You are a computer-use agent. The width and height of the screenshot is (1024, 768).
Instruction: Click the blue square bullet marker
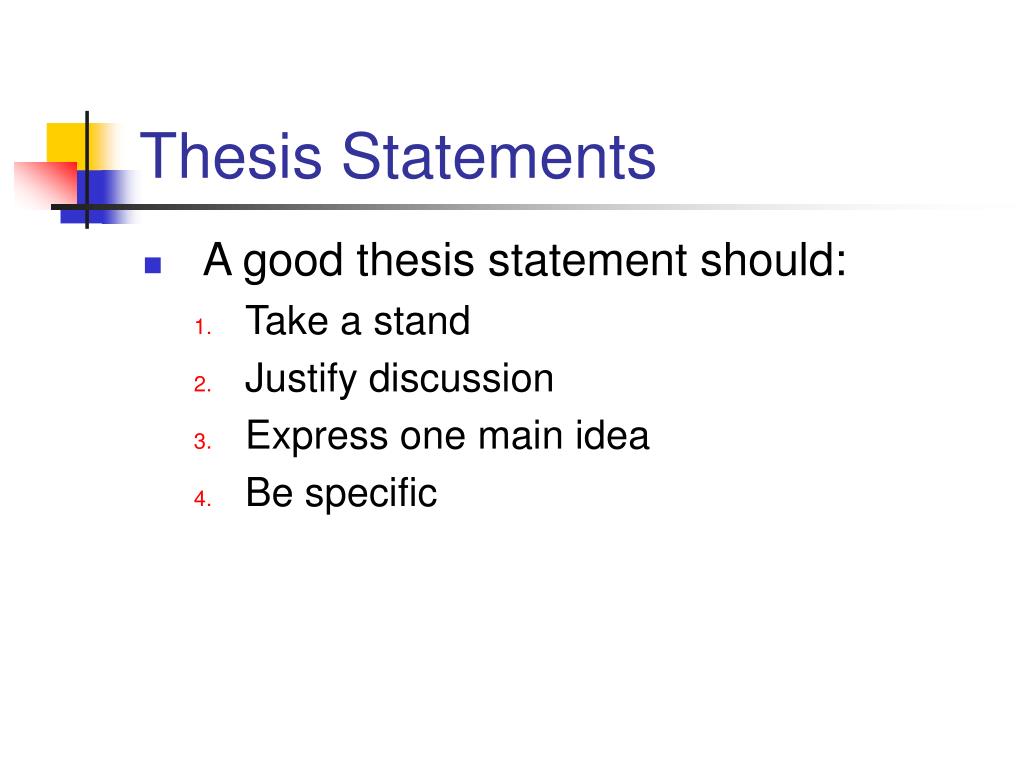coord(153,265)
